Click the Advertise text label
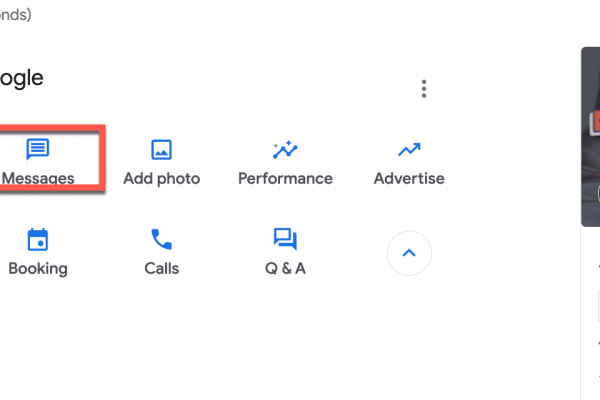 (409, 179)
